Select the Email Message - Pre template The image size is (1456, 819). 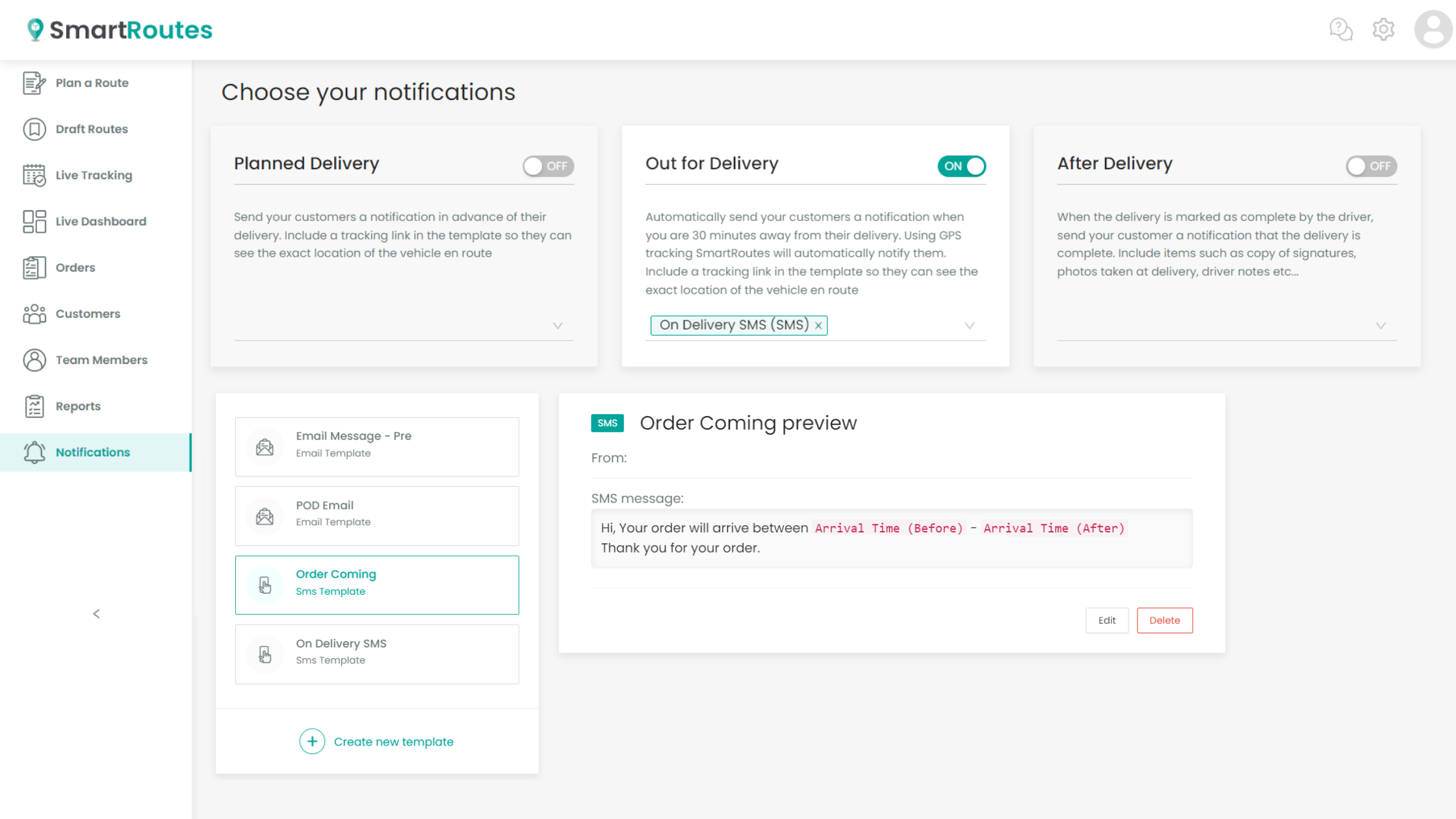377,447
